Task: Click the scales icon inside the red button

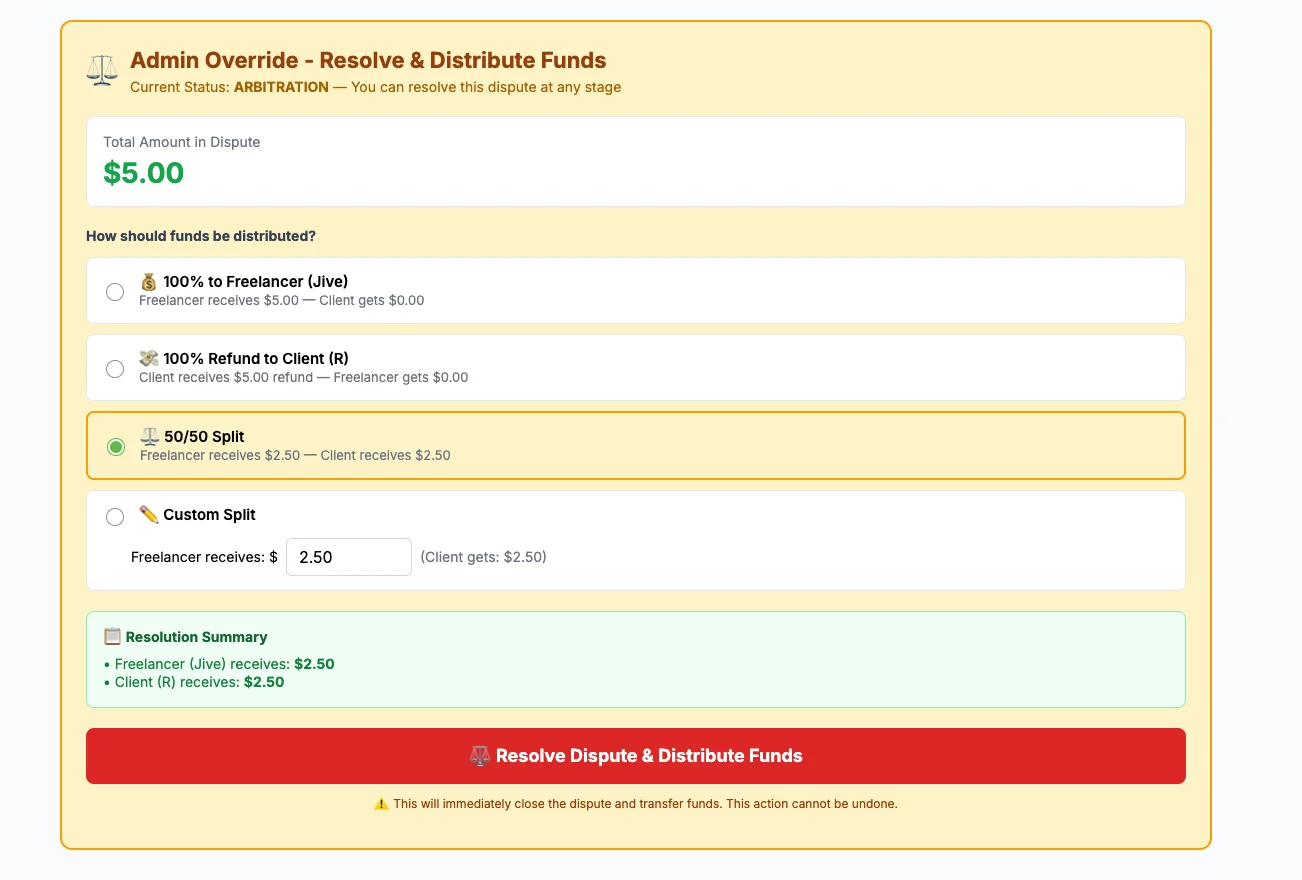Action: click(479, 756)
